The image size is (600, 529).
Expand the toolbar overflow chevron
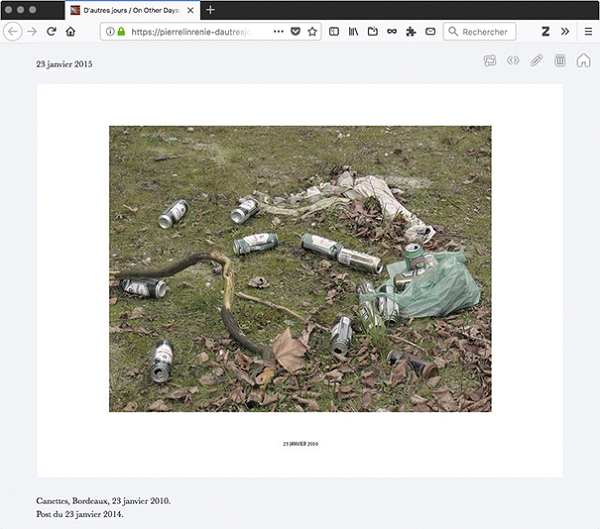tap(565, 32)
